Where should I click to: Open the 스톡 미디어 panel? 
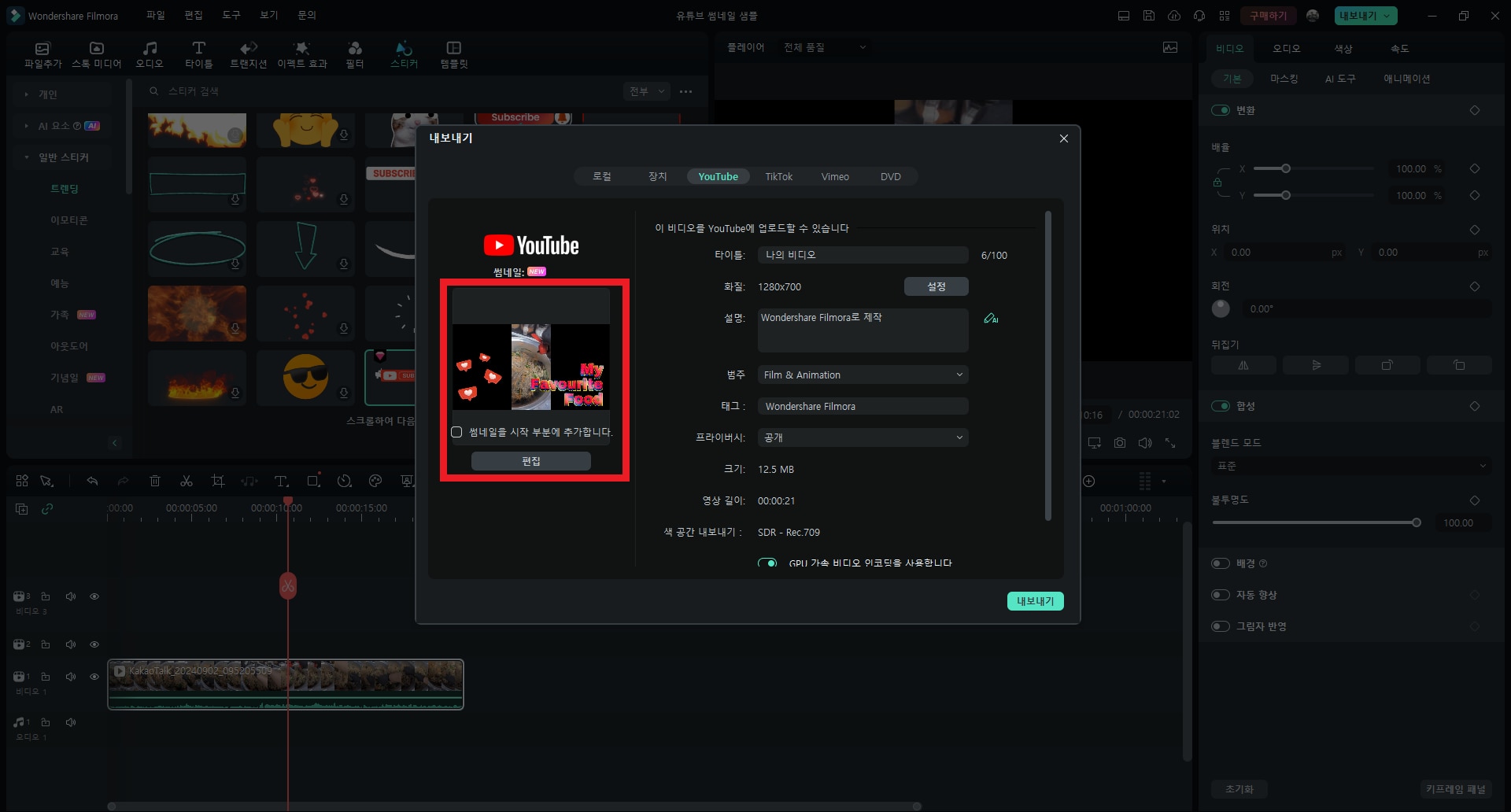coord(96,54)
